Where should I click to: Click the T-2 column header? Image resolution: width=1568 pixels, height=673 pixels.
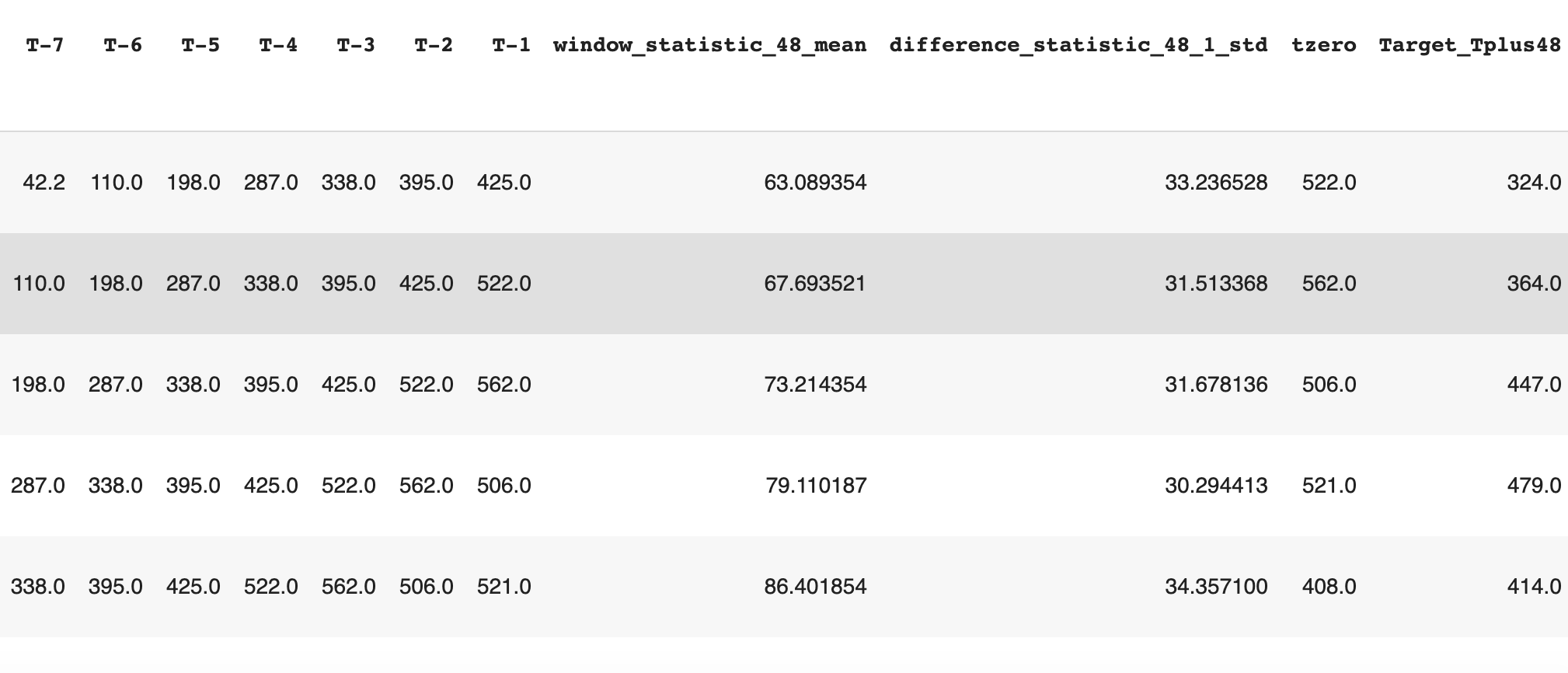coord(434,45)
